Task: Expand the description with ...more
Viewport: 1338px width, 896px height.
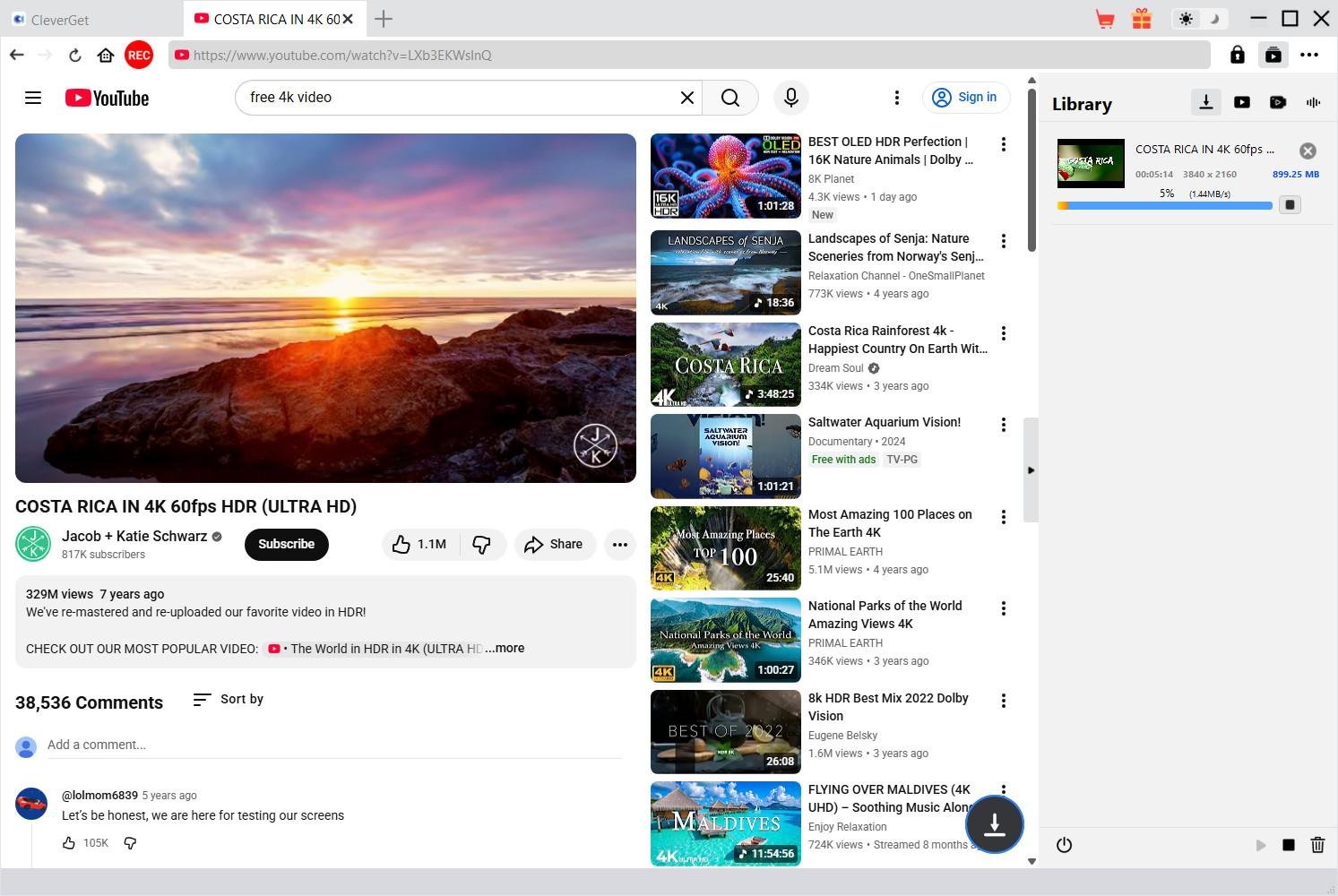Action: 505,648
